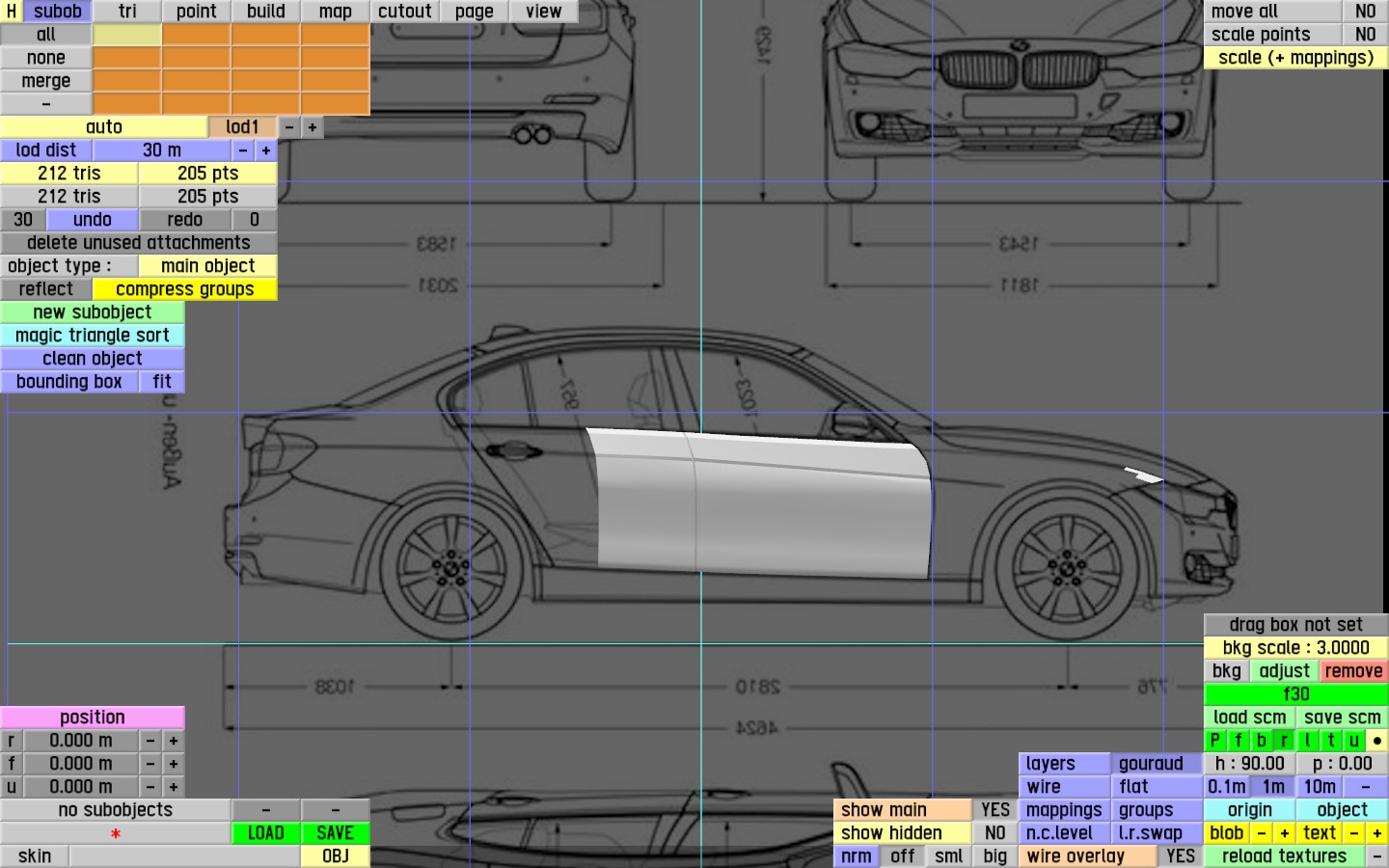Switch to the cutout tab

405,12
